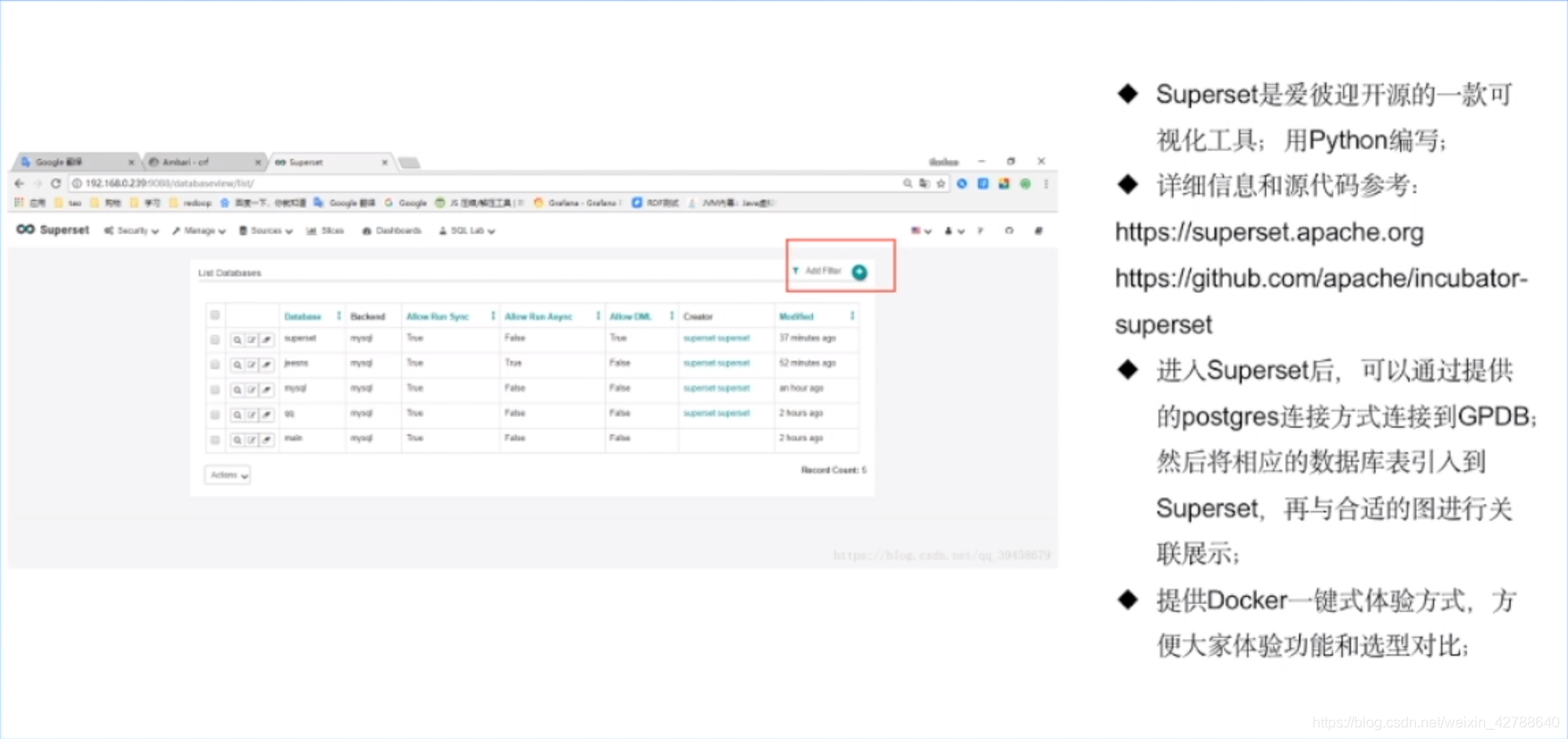
Task: Click the green round extension icon
Action: (1026, 184)
